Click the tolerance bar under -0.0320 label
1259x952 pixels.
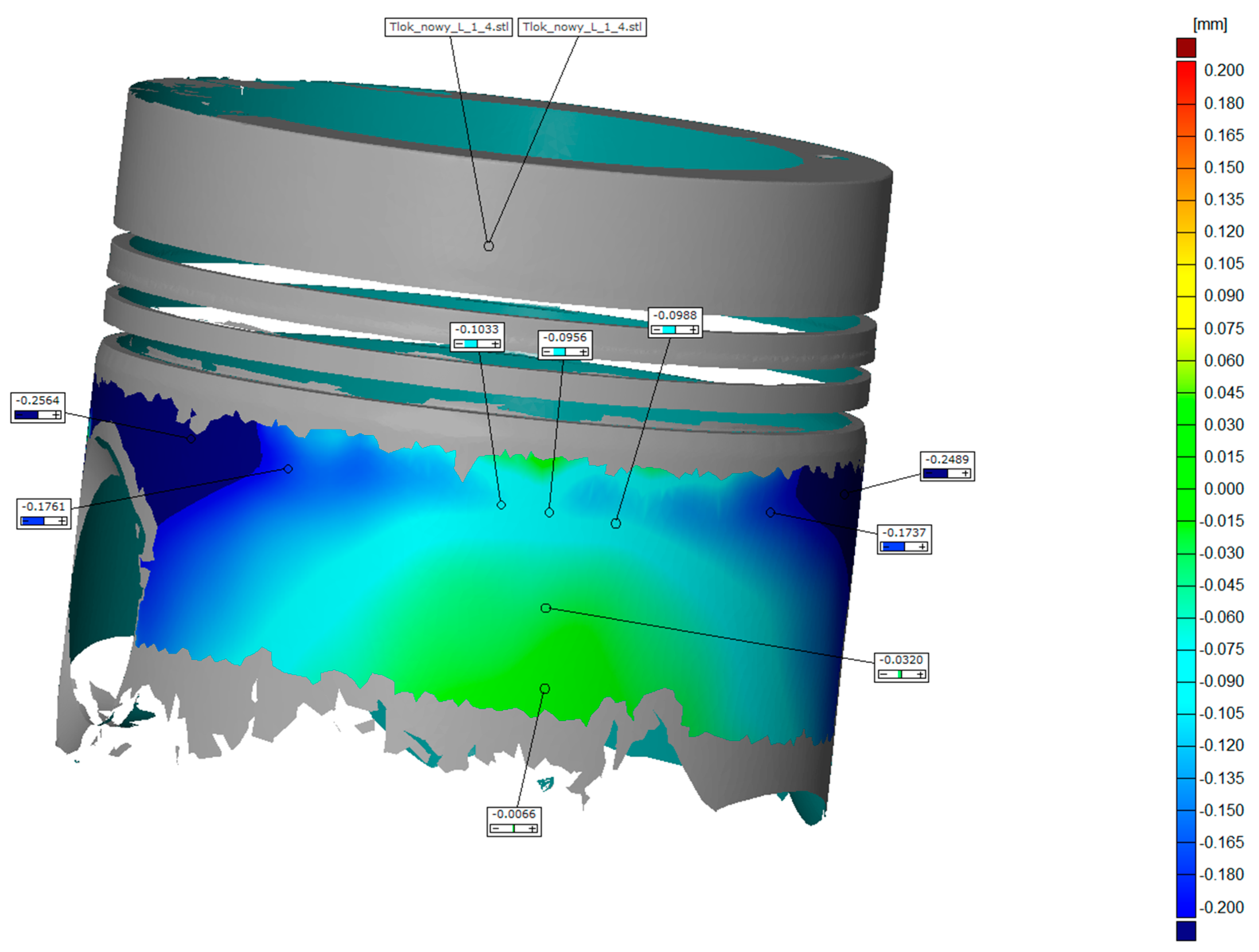901,674
